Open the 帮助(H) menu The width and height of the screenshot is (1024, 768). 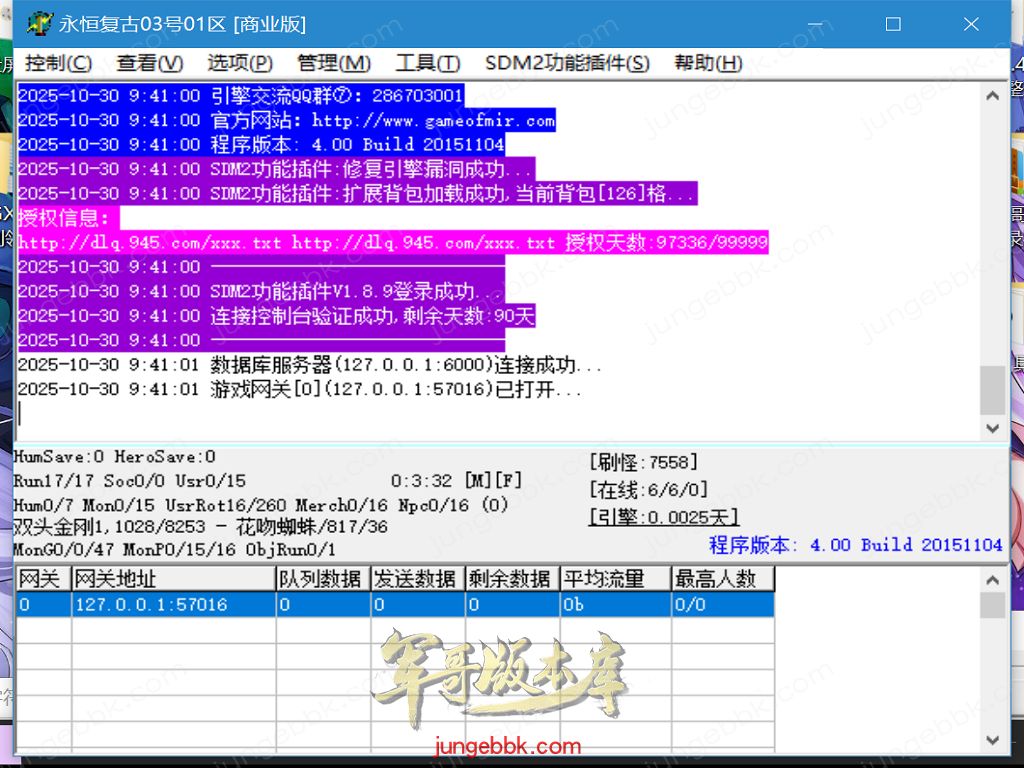pyautogui.click(x=708, y=63)
